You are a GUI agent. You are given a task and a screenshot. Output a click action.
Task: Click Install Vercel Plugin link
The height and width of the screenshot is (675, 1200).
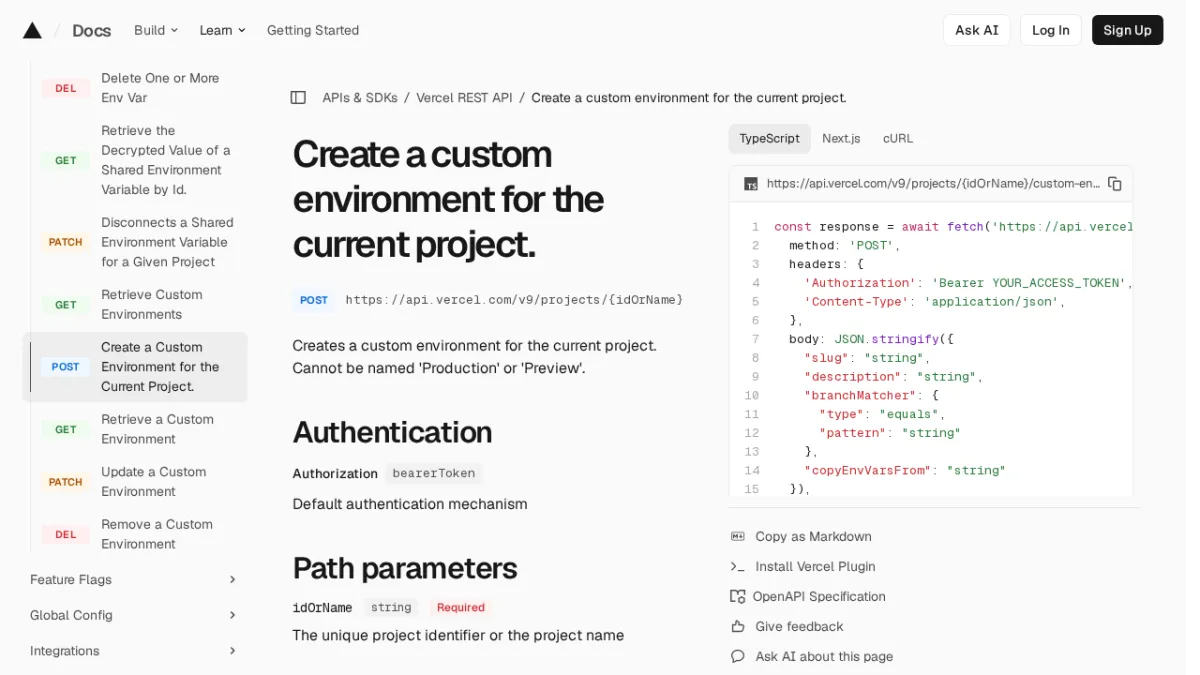pos(815,567)
